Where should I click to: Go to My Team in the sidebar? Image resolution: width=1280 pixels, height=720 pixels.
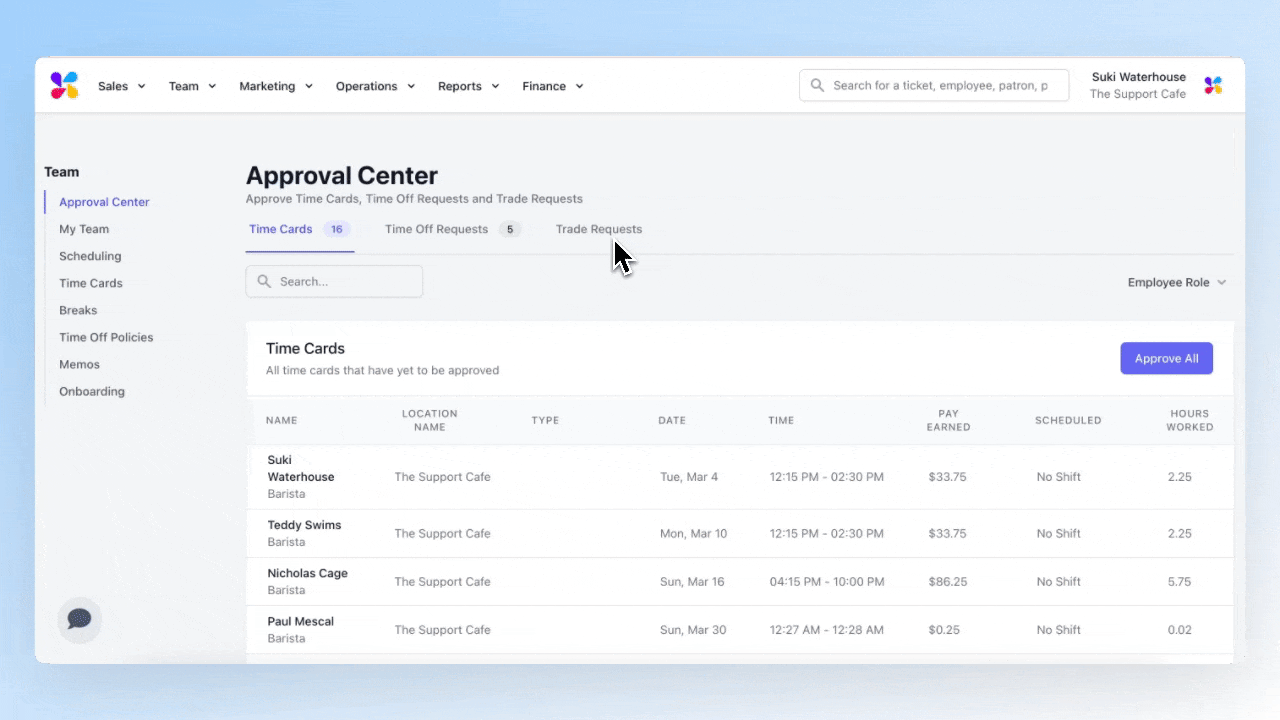84,229
